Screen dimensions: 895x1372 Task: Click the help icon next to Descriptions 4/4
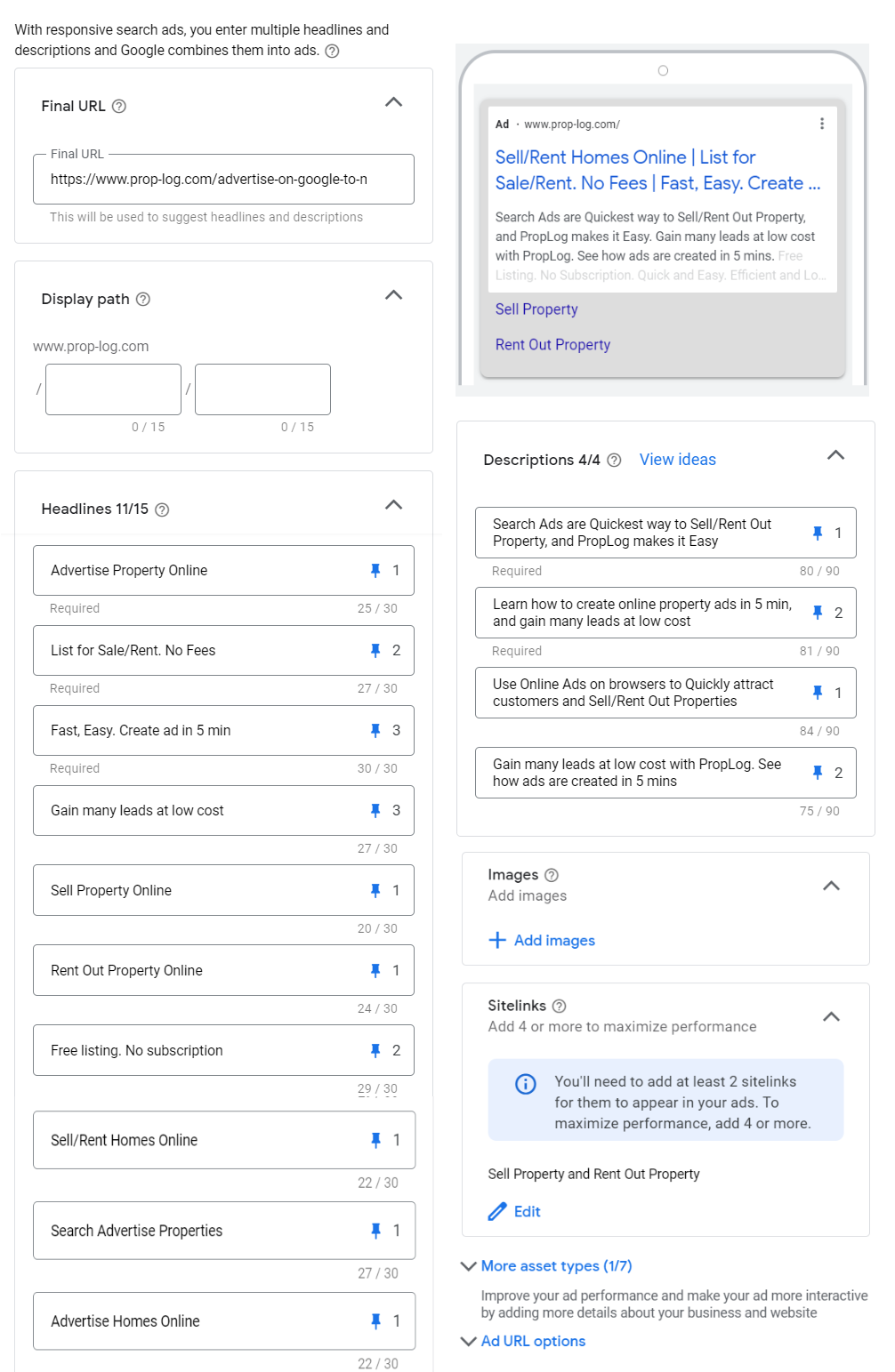(614, 460)
